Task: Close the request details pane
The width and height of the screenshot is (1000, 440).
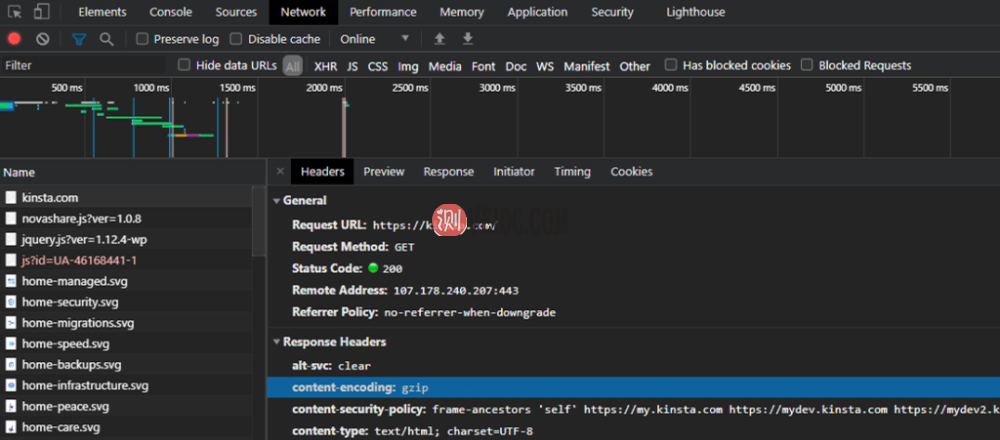Action: 280,172
